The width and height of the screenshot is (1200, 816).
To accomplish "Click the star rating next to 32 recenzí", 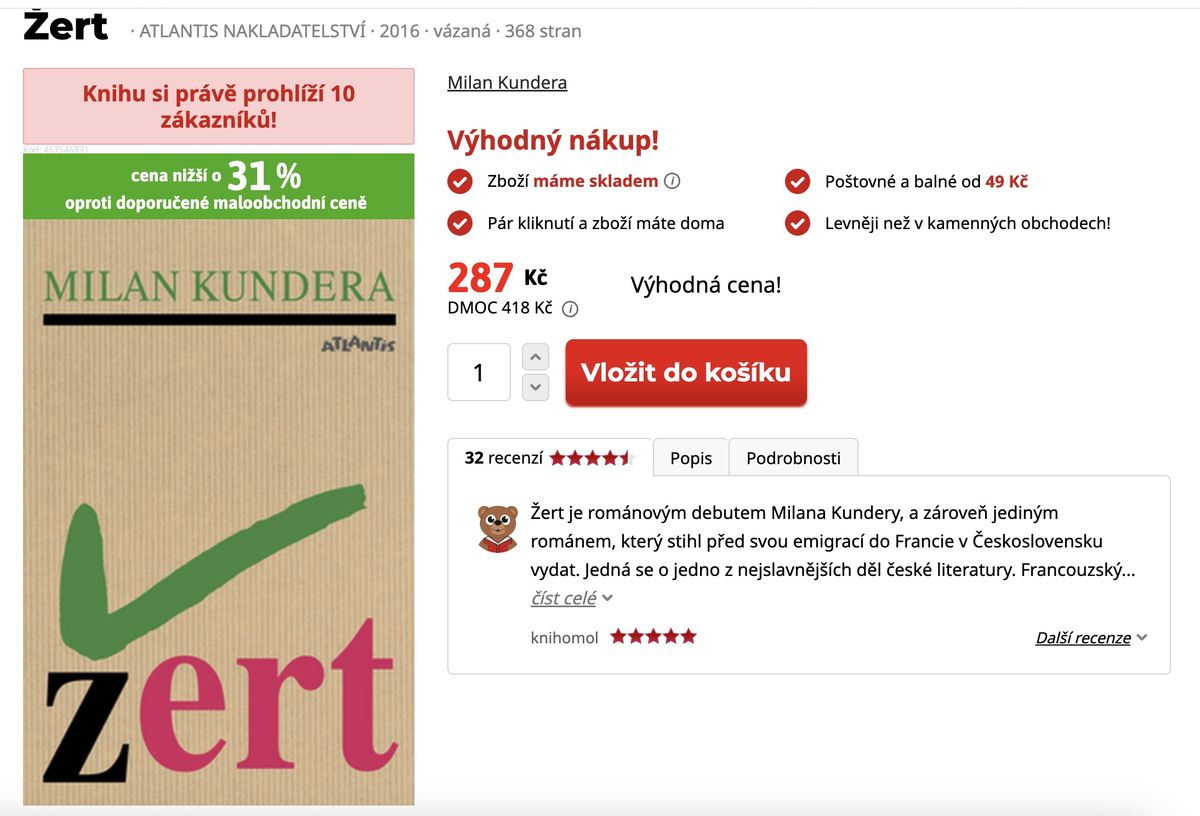I will [x=592, y=458].
